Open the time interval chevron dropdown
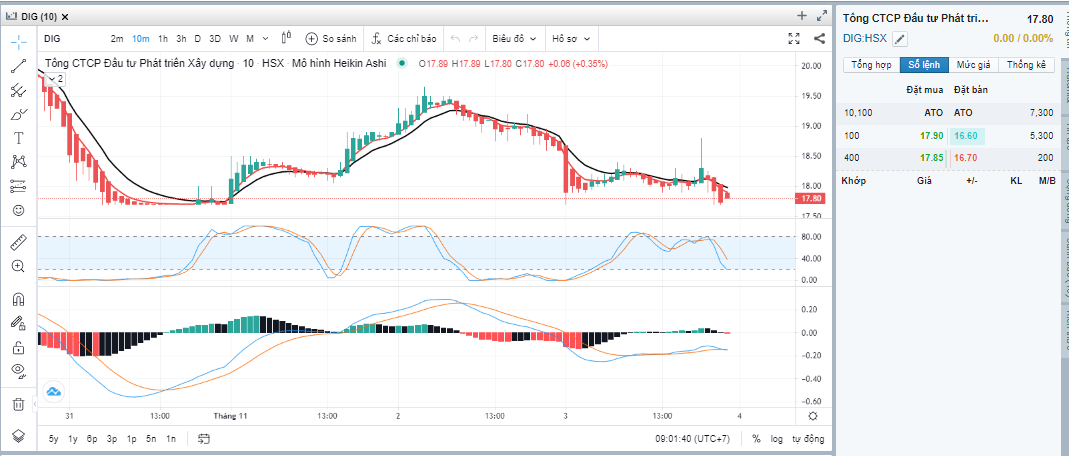 [x=265, y=38]
